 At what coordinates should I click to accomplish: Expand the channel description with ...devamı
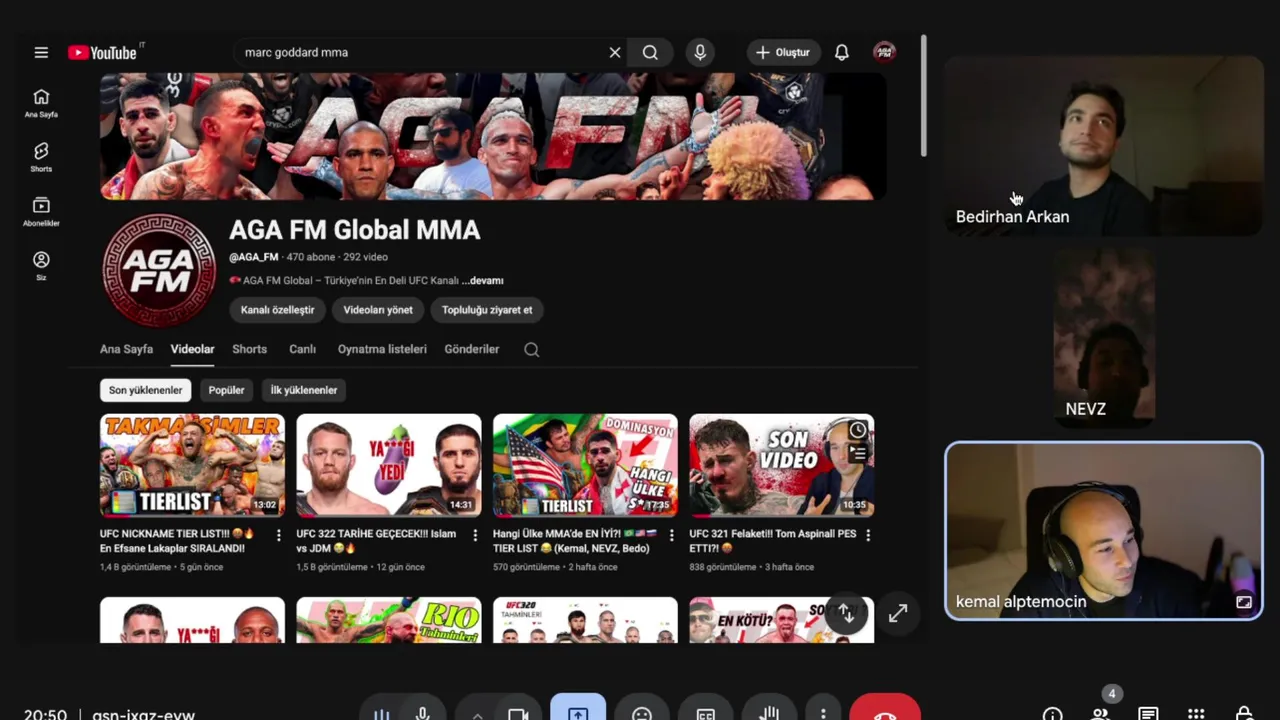tap(483, 281)
